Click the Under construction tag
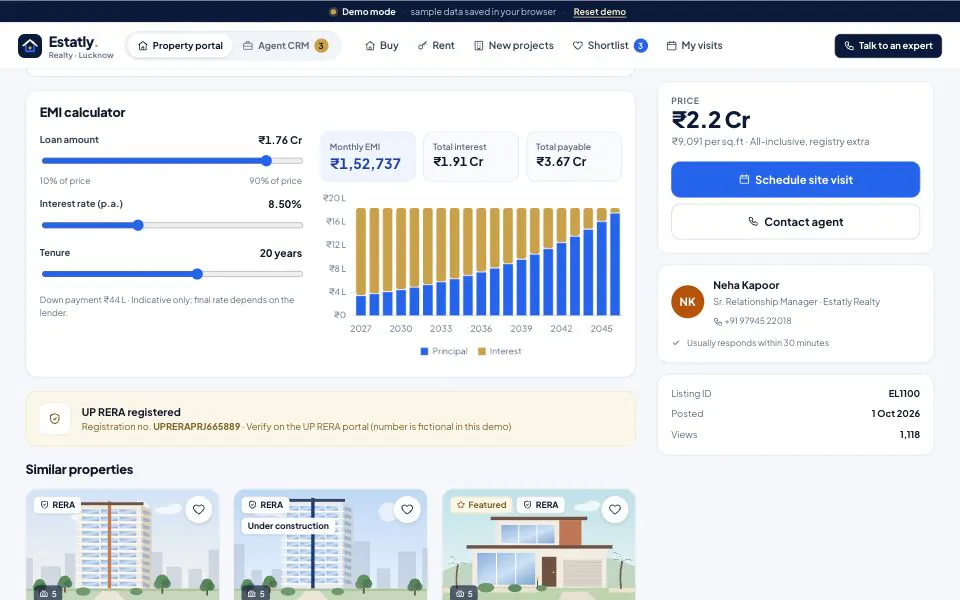The height and width of the screenshot is (600, 960). click(288, 526)
